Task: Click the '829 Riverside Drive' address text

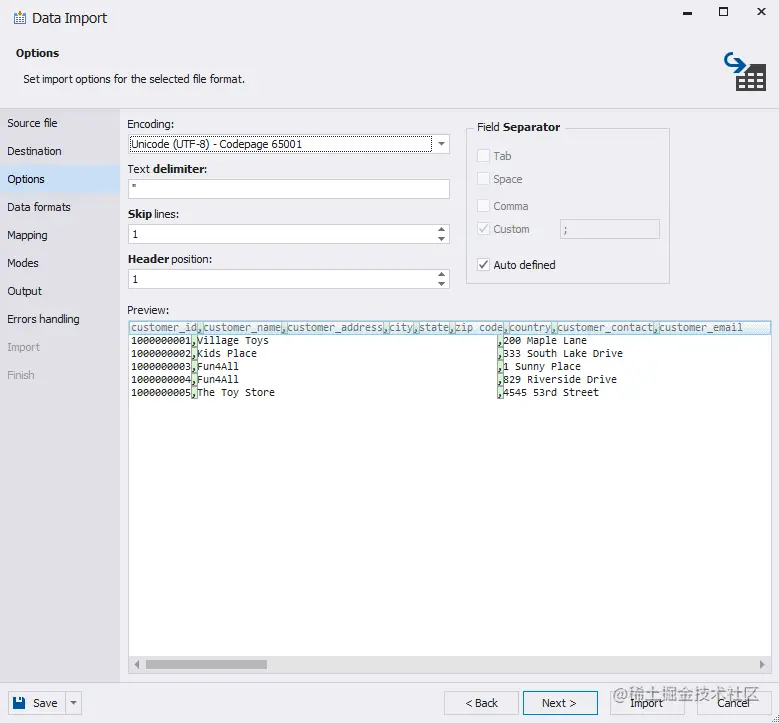Action: pos(559,379)
